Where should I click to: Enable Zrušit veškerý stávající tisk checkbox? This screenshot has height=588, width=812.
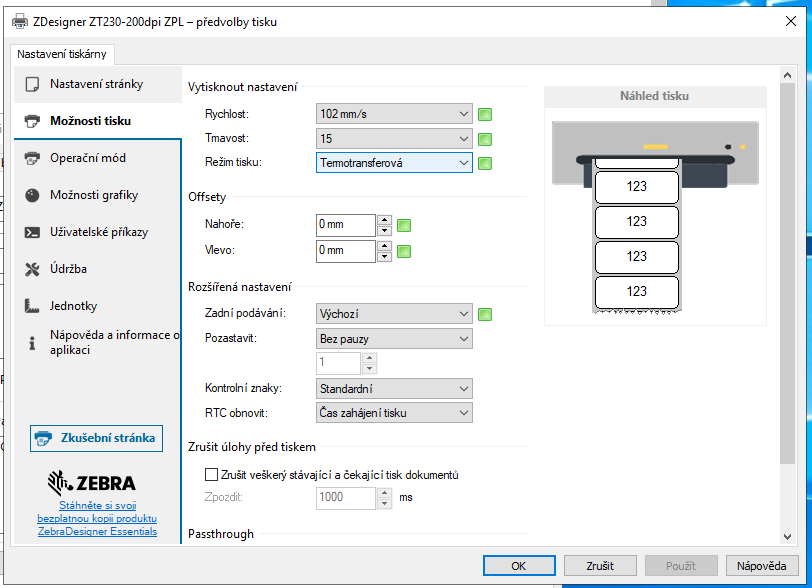tap(210, 475)
